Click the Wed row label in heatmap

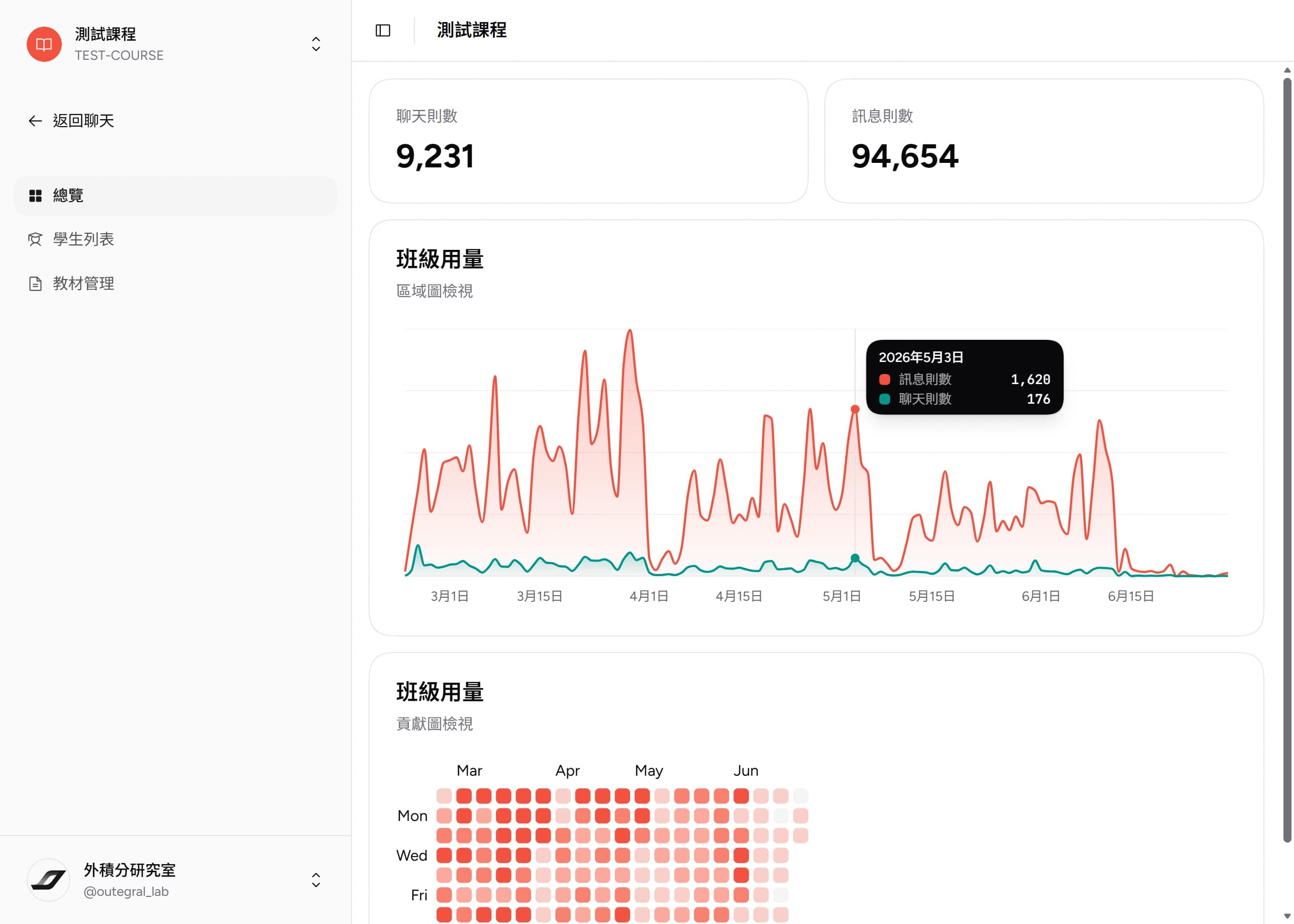(412, 856)
